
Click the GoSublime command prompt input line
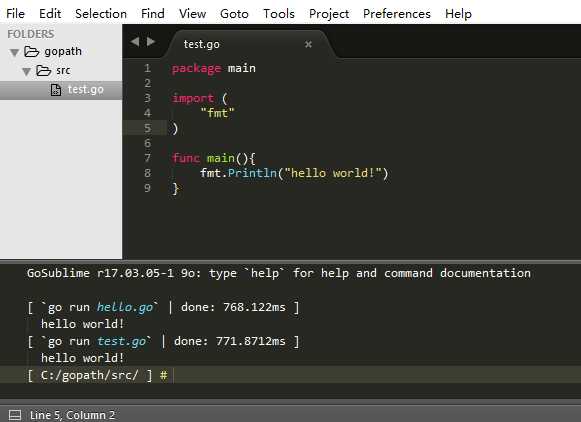click(290, 375)
